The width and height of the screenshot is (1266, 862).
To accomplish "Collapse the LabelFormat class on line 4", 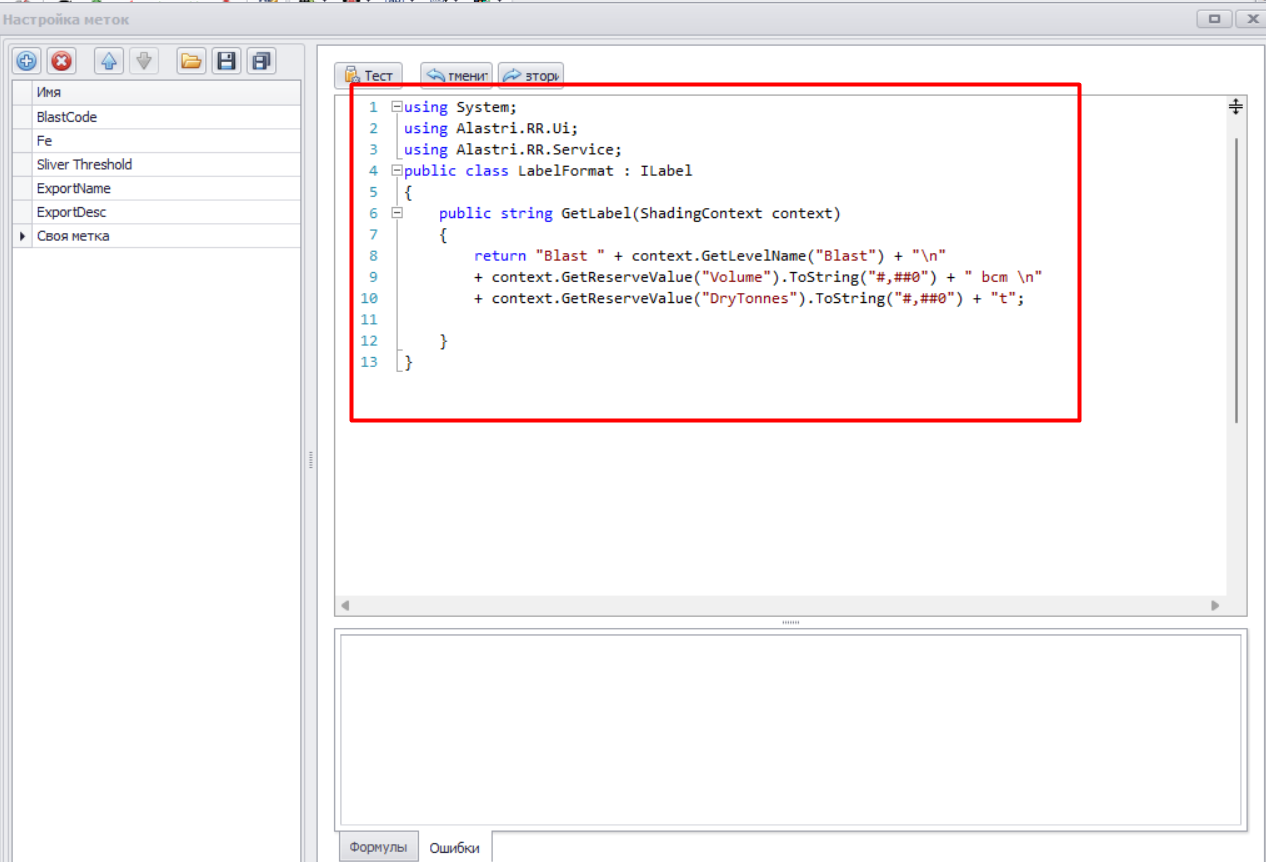I will [397, 171].
